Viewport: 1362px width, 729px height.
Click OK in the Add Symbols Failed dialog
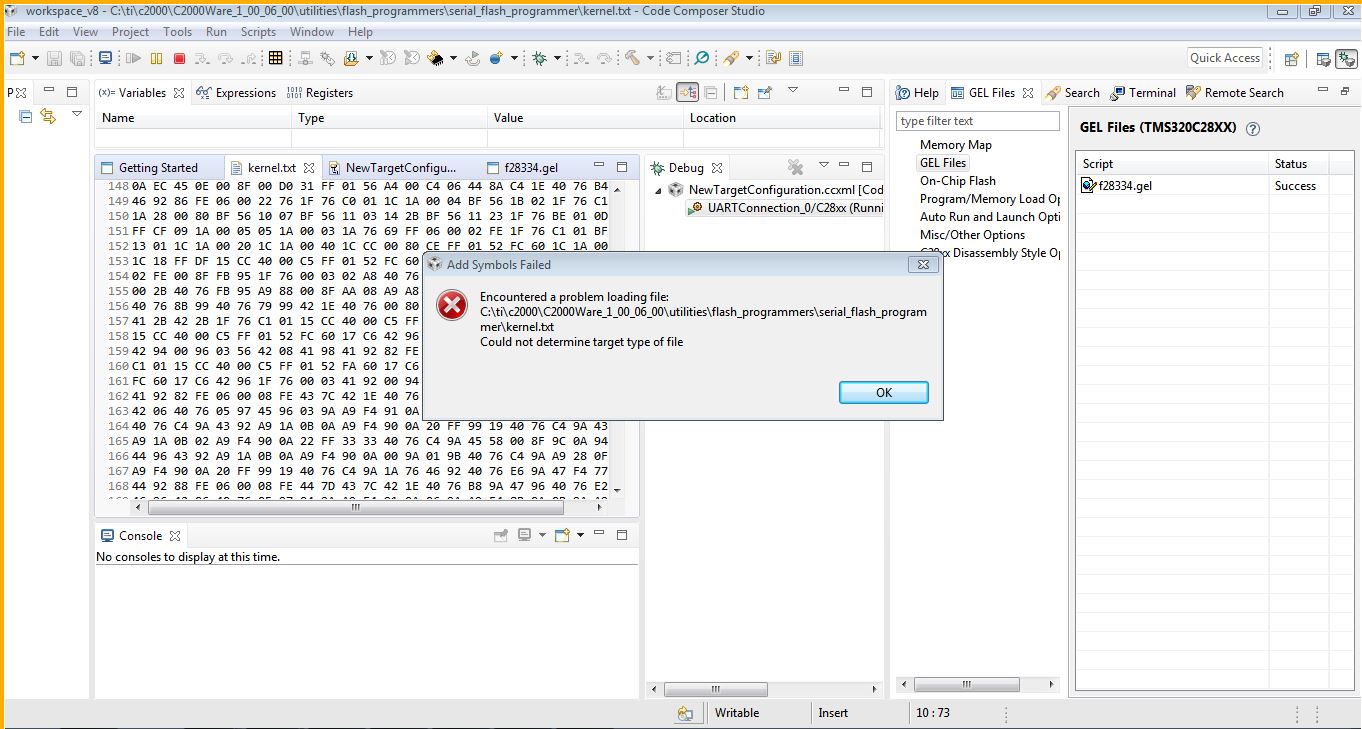(883, 392)
